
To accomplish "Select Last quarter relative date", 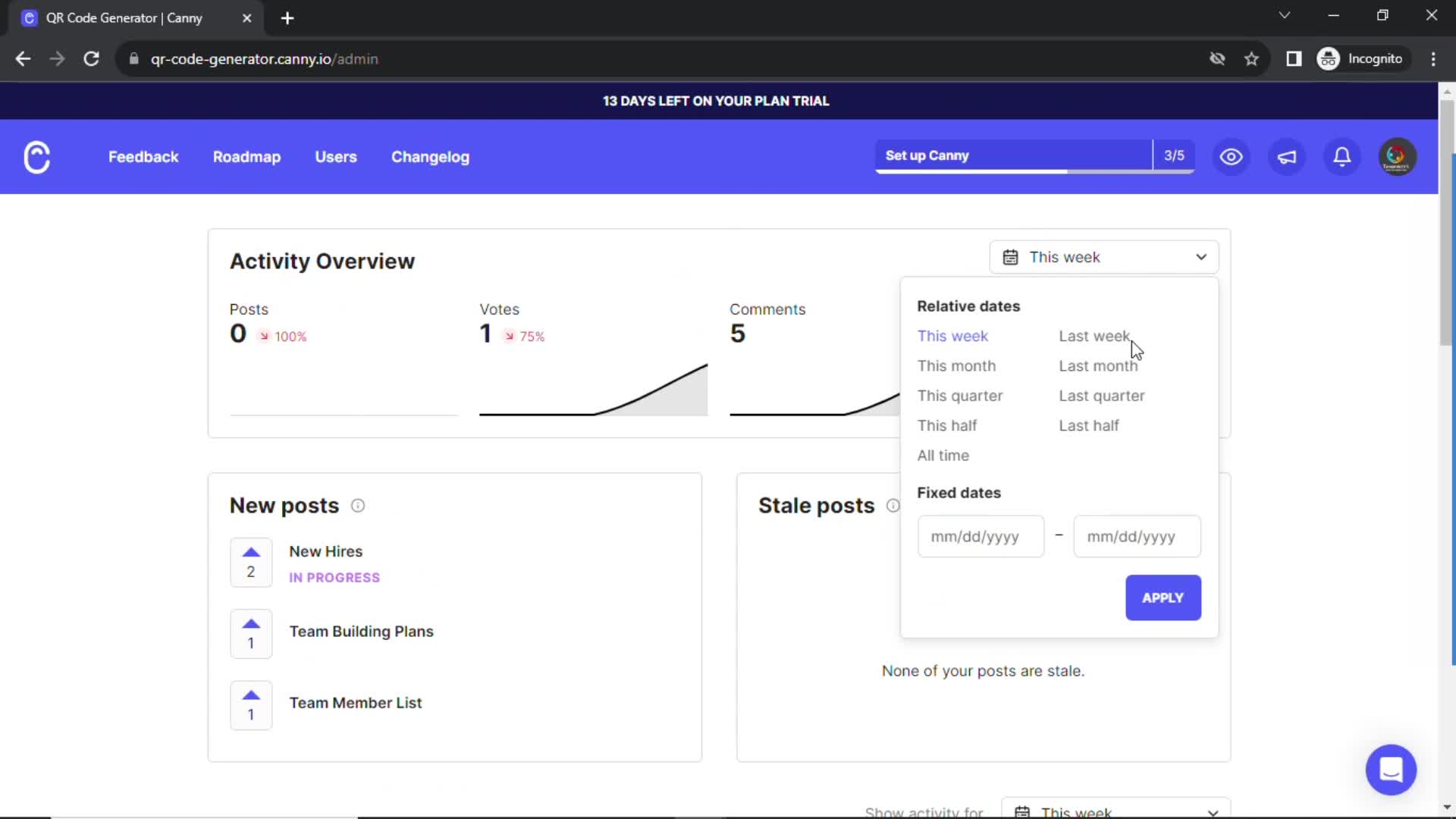I will (x=1101, y=396).
